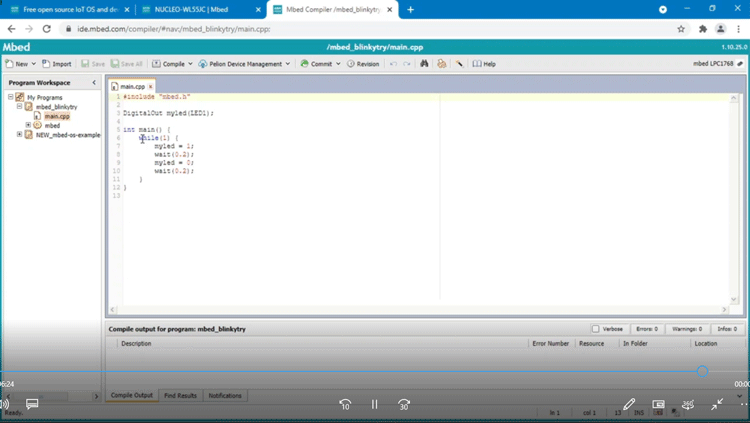
Task: Click the Save All toolbar button
Action: [127, 64]
